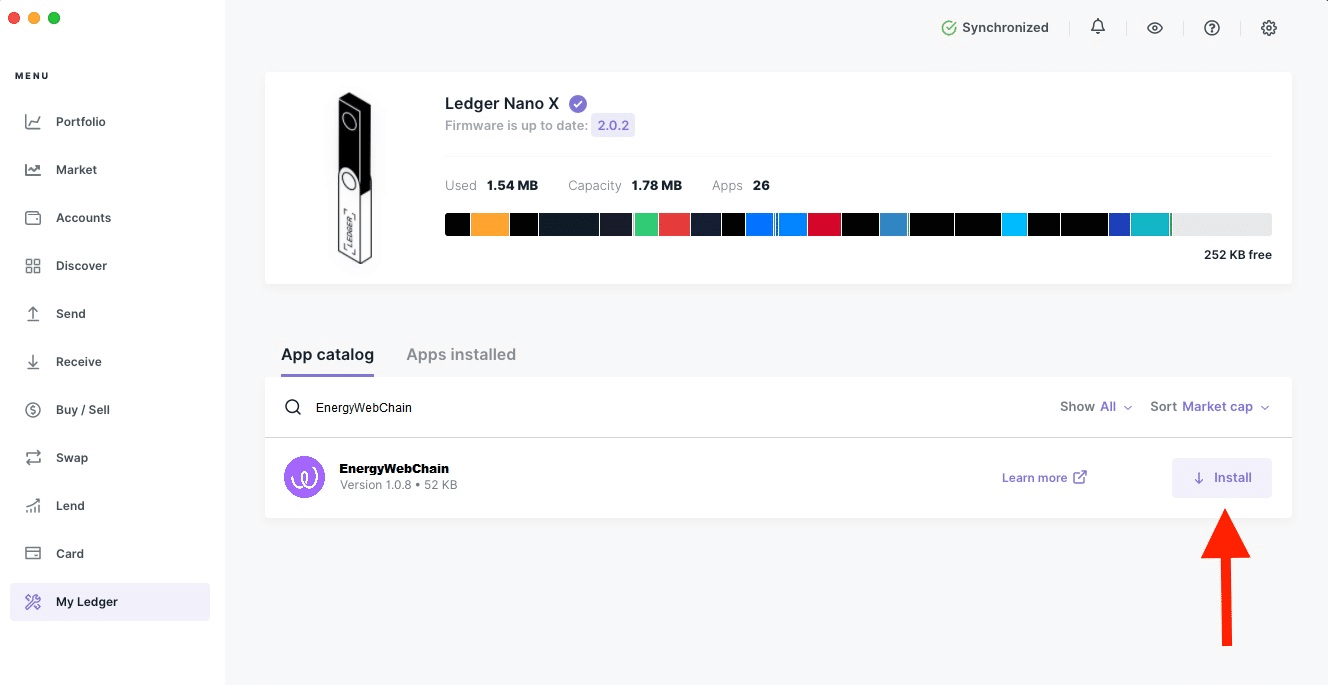Click the search magnifier icon
The height and width of the screenshot is (685, 1328).
click(x=293, y=407)
